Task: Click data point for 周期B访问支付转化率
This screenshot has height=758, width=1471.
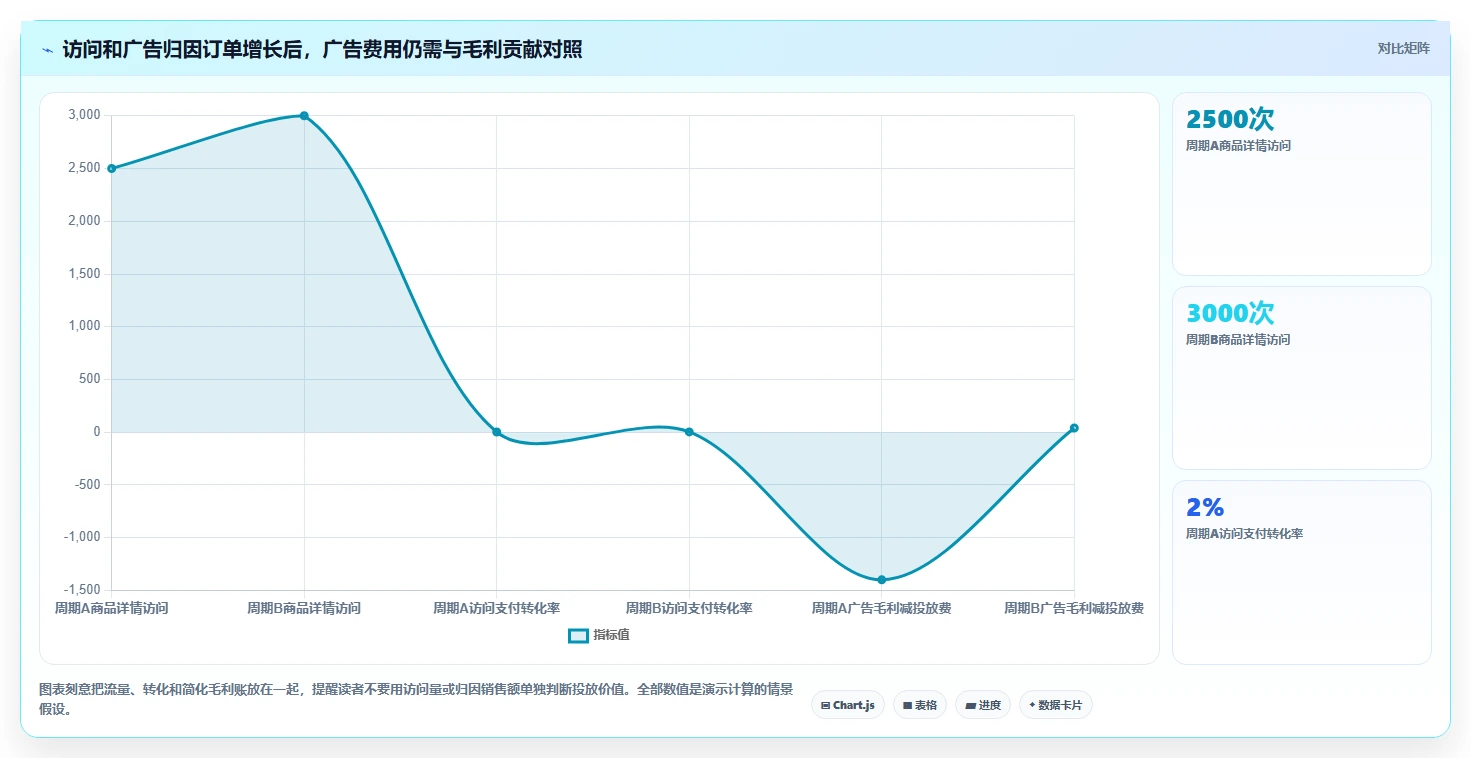Action: click(689, 432)
